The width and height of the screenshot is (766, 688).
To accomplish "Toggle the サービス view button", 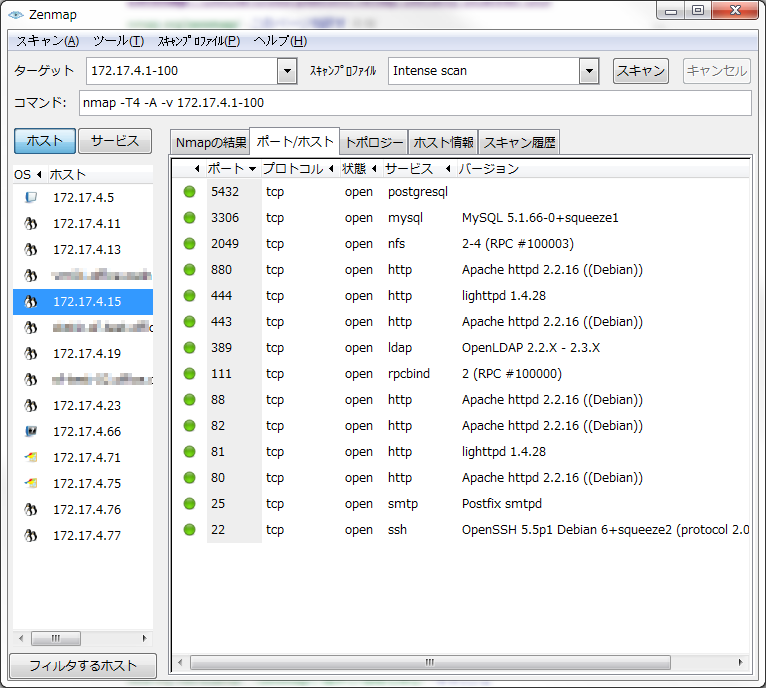I will [115, 141].
